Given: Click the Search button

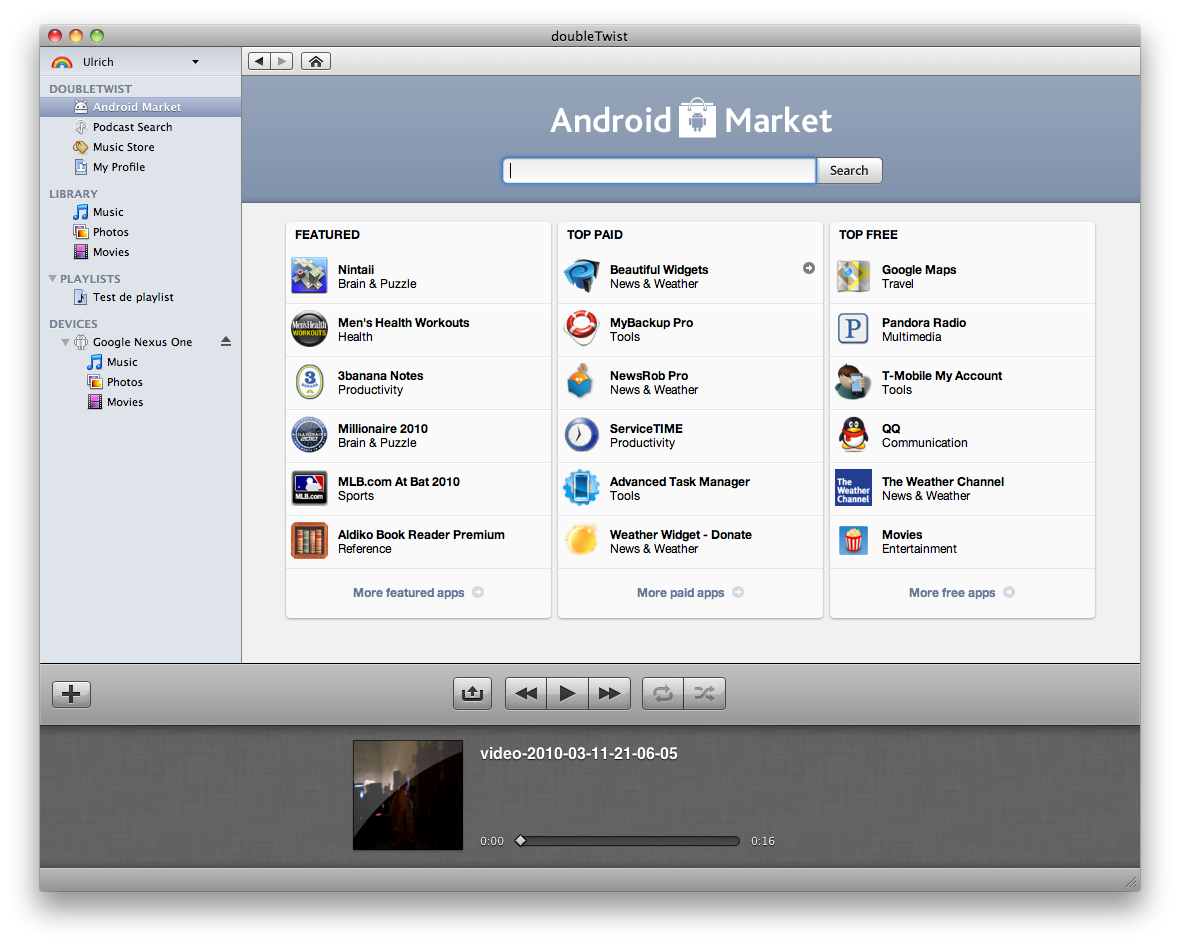Looking at the screenshot, I should tap(849, 171).
